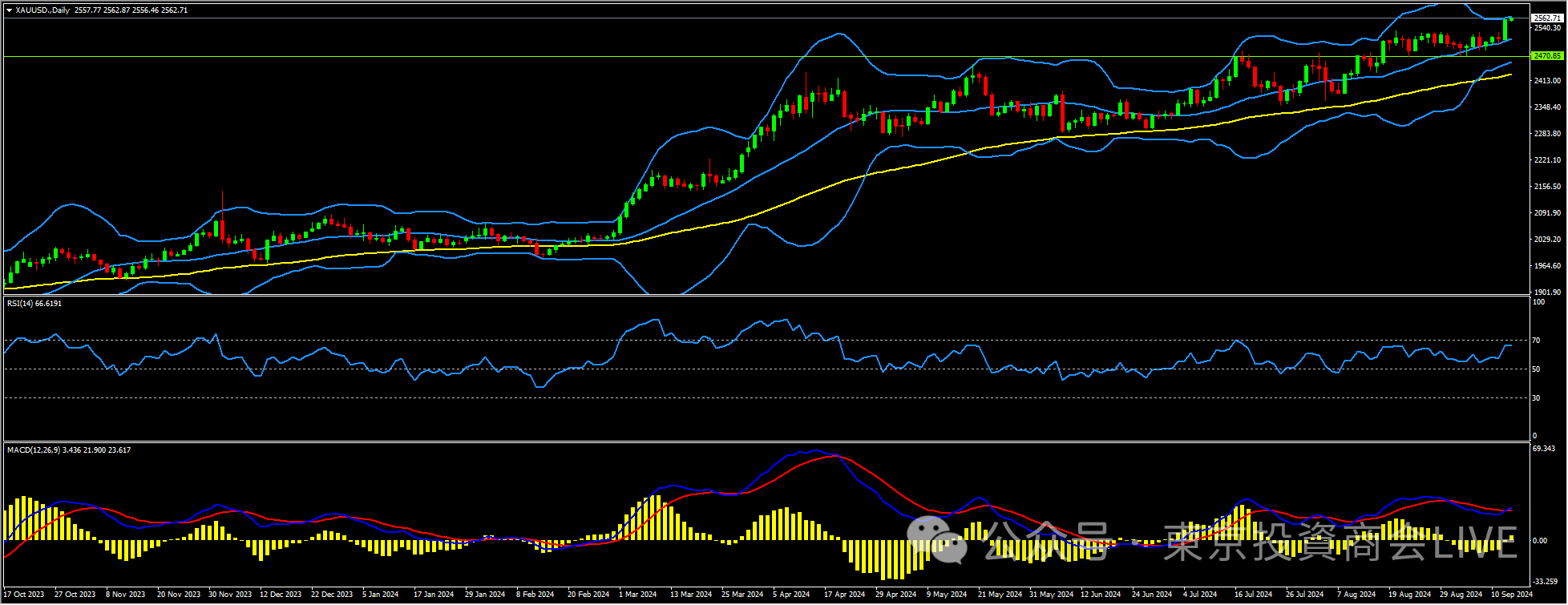Click date label 27 Oct 2023
This screenshot has height=605, width=1568.
point(75,595)
